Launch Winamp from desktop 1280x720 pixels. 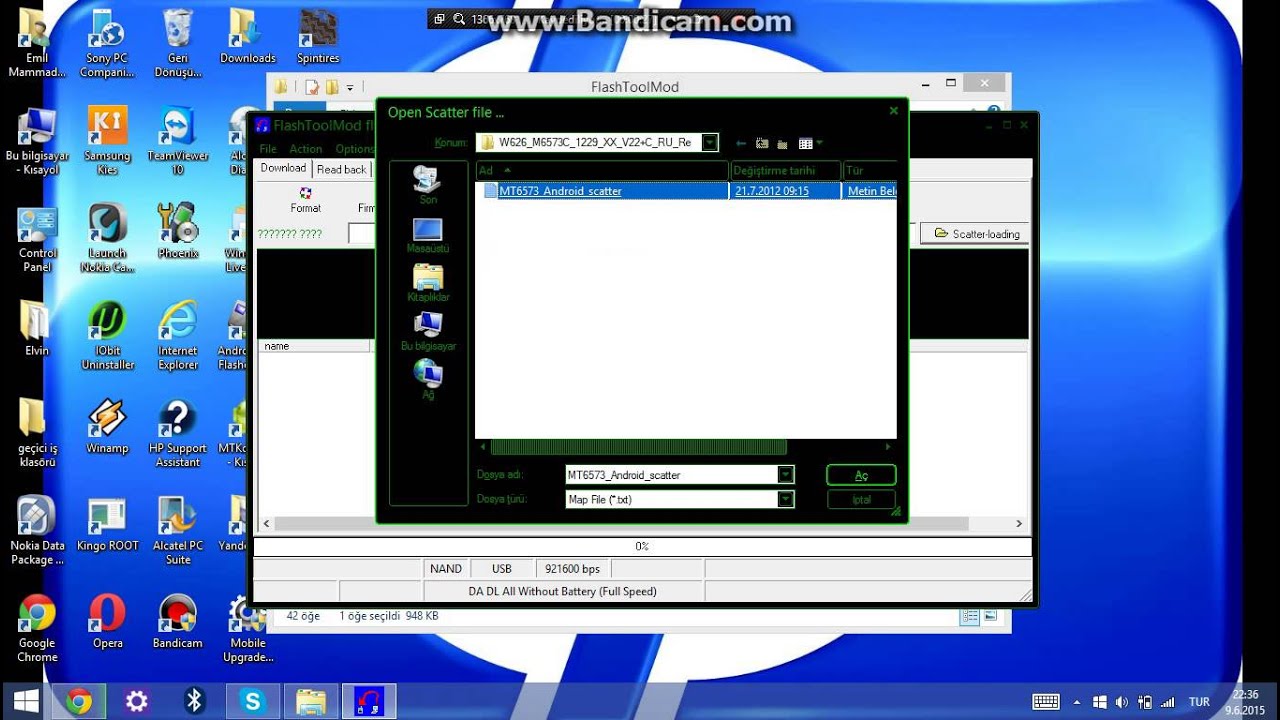coord(107,428)
